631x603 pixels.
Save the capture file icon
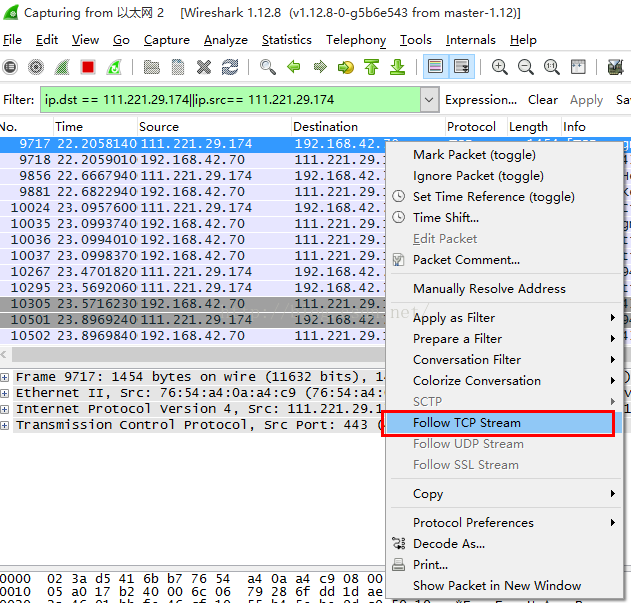pyautogui.click(x=177, y=67)
